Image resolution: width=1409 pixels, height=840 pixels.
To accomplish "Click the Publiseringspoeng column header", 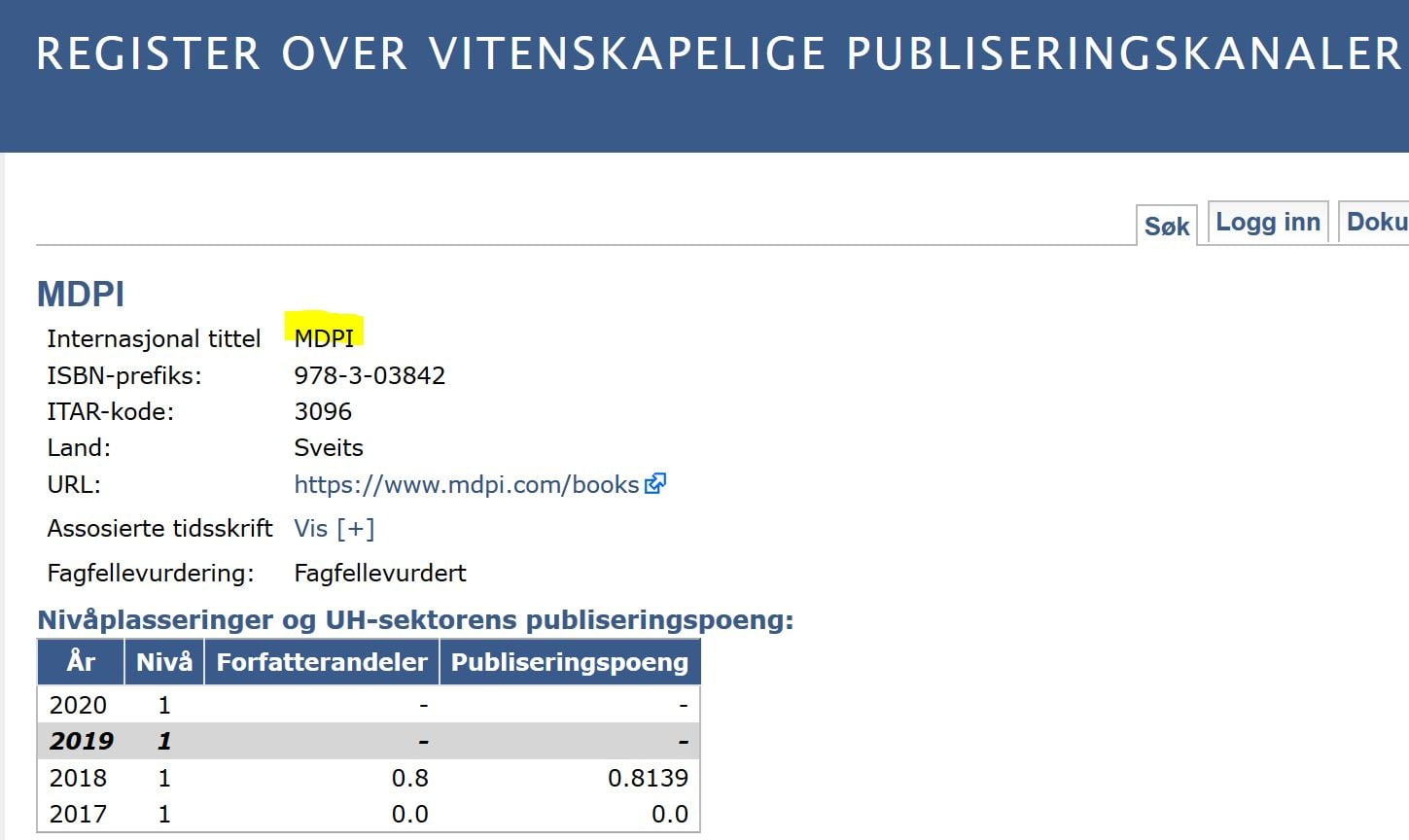I will (x=569, y=662).
